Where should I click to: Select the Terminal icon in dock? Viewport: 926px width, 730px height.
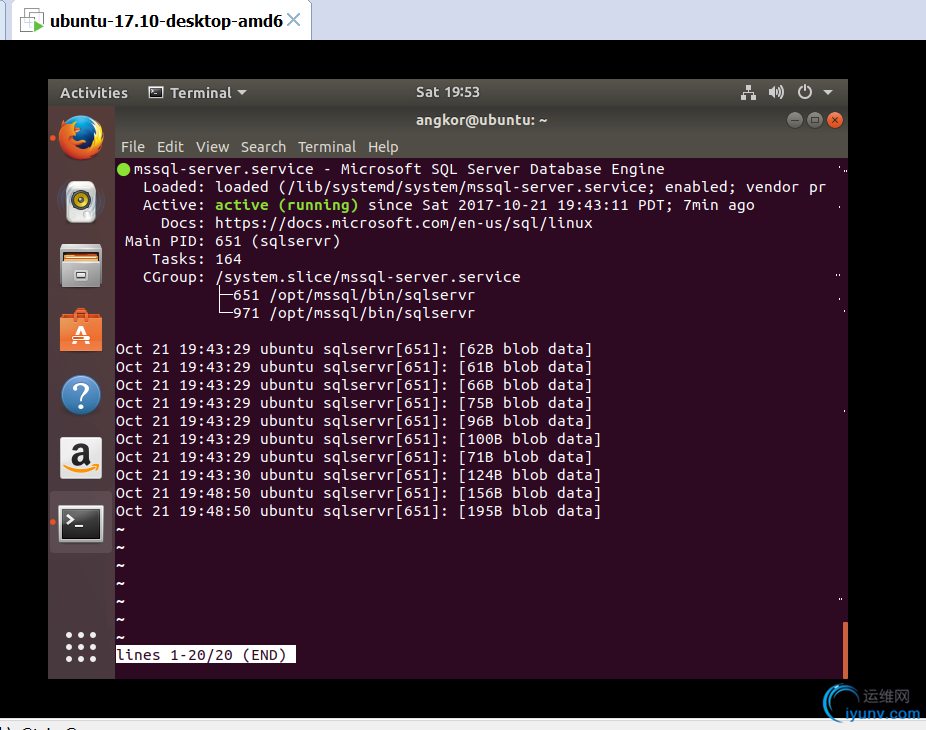point(81,523)
